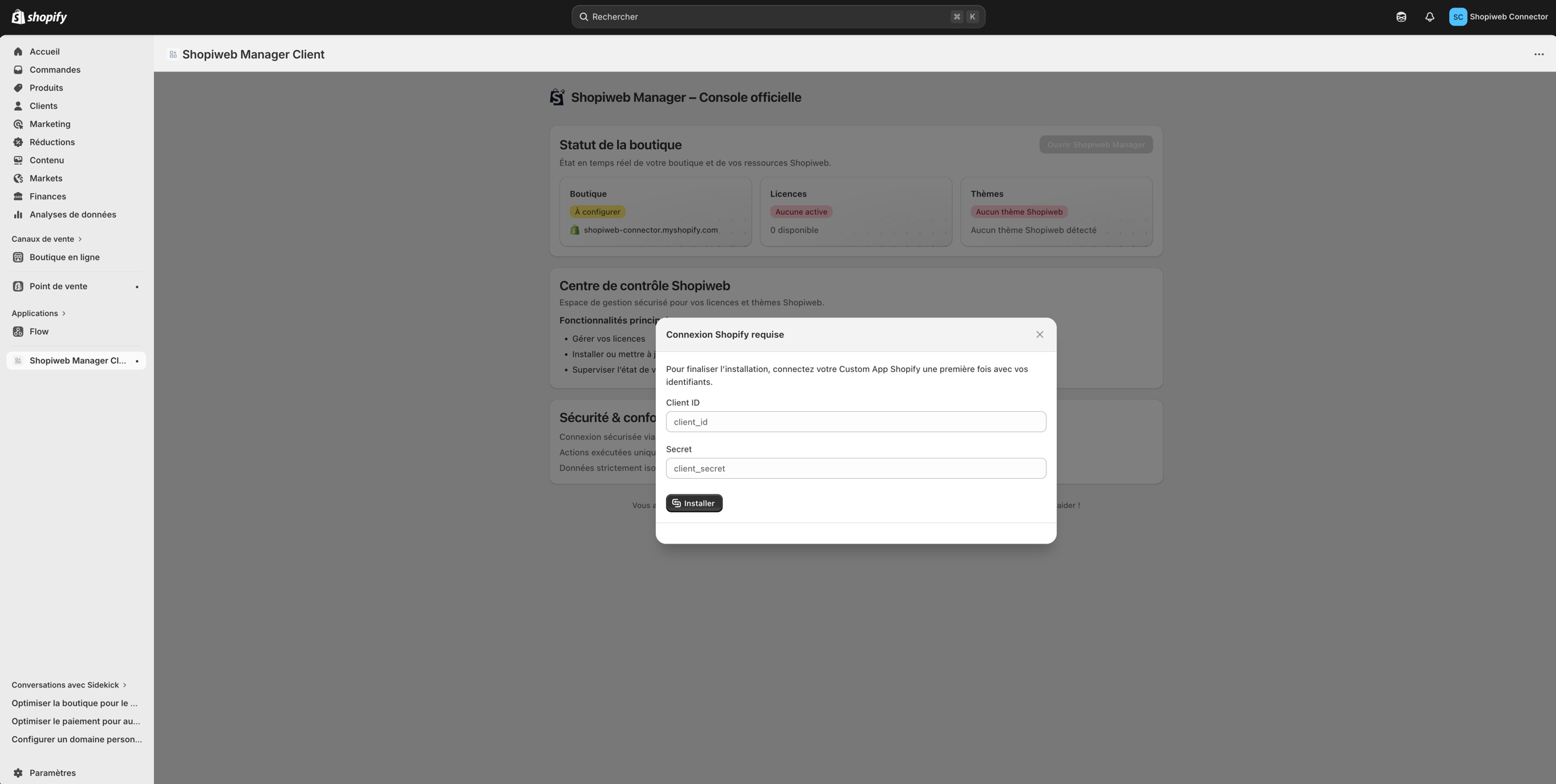Click the Installer button
This screenshot has height=784, width=1556.
pos(694,503)
